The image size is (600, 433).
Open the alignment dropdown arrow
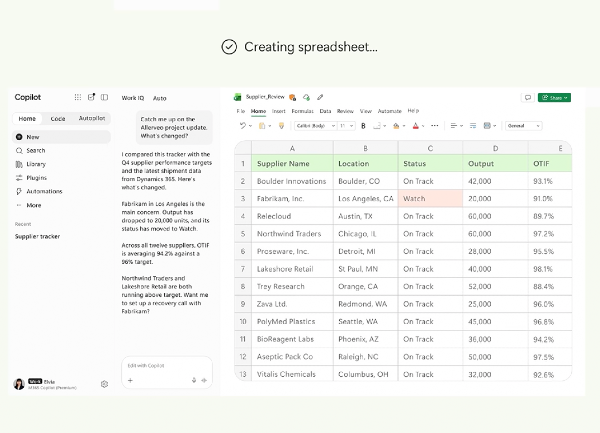point(461,126)
